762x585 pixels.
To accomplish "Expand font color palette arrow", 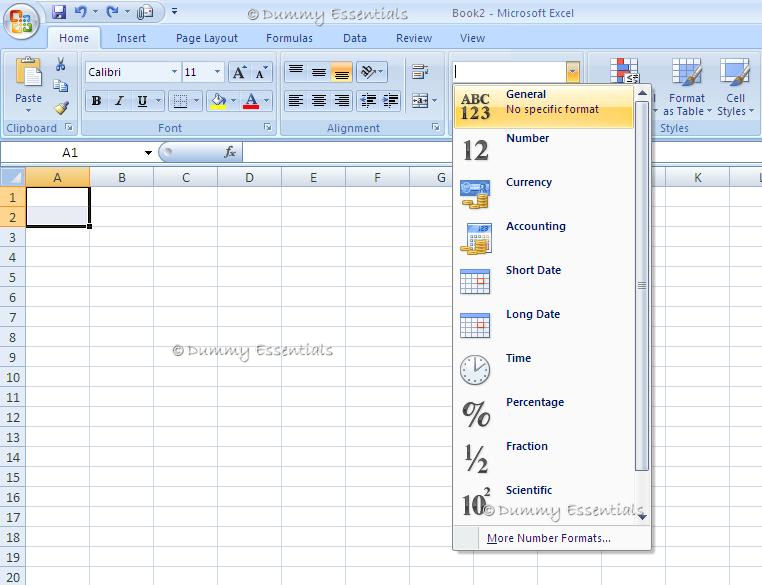I will 267,101.
